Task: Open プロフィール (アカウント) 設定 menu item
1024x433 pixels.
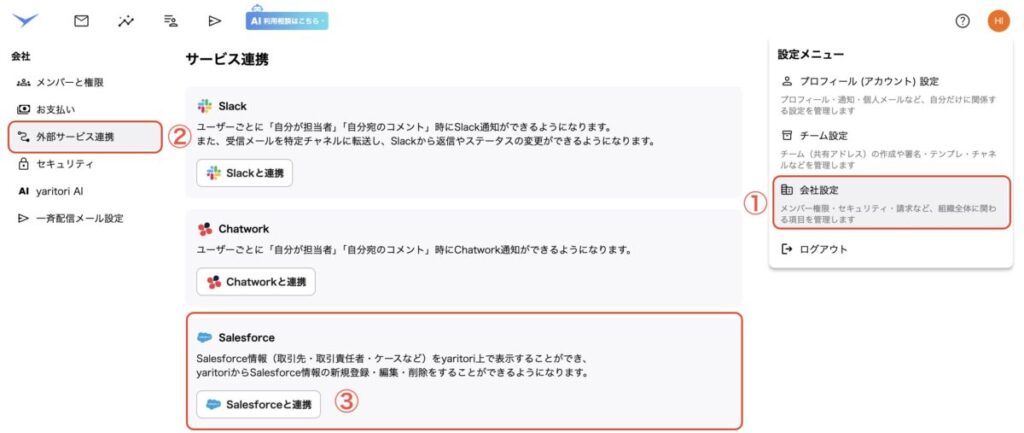Action: pos(867,82)
